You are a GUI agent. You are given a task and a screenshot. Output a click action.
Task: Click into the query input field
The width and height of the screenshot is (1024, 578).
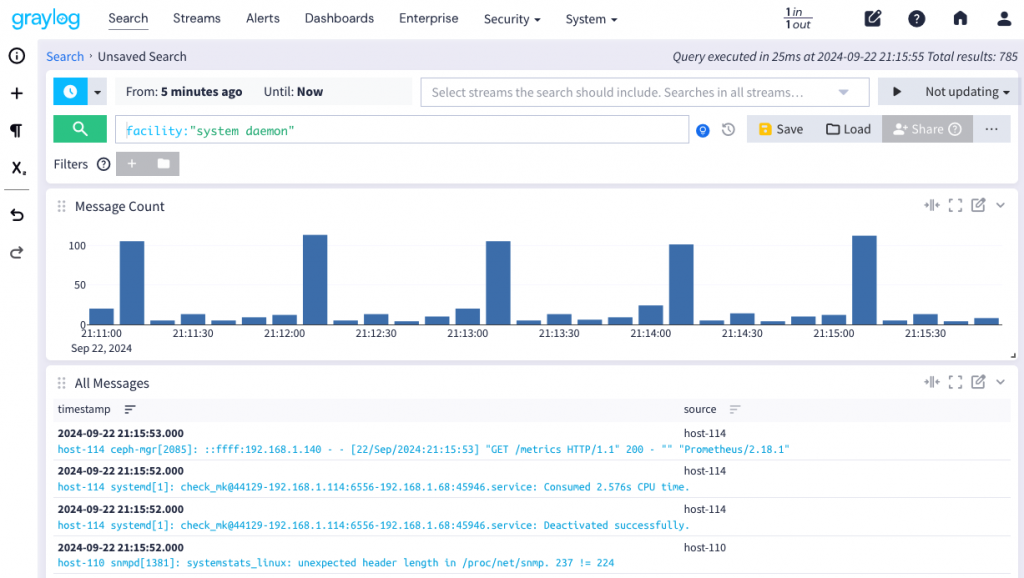[x=402, y=129]
